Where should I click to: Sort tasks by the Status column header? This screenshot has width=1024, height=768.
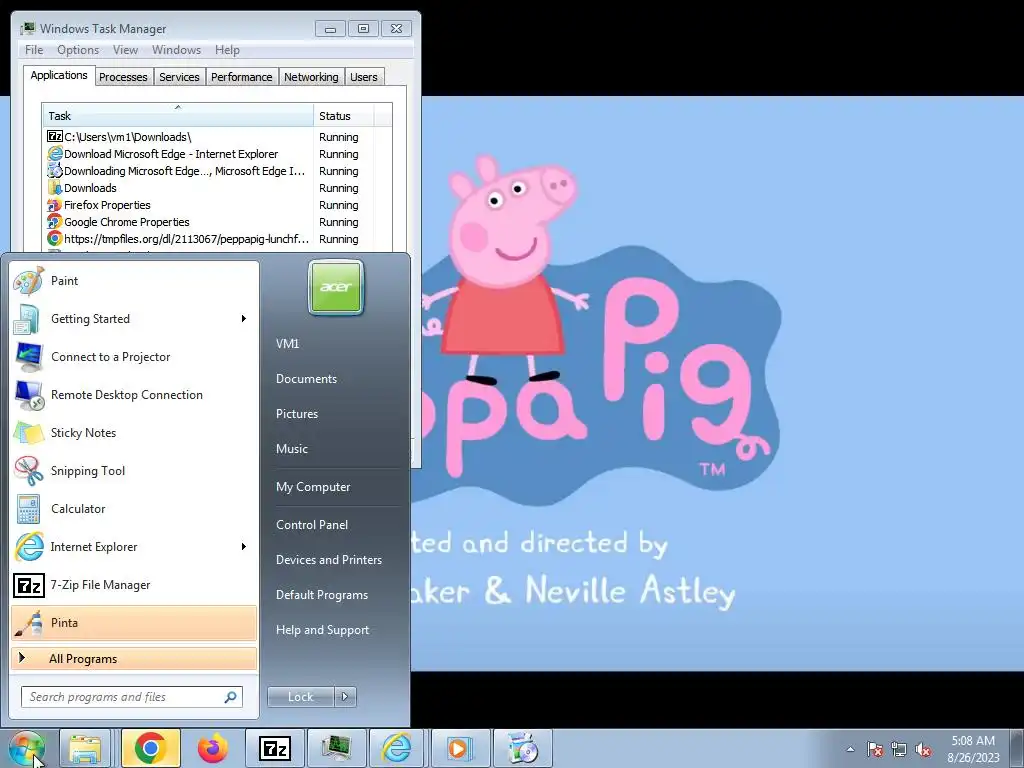[344, 116]
